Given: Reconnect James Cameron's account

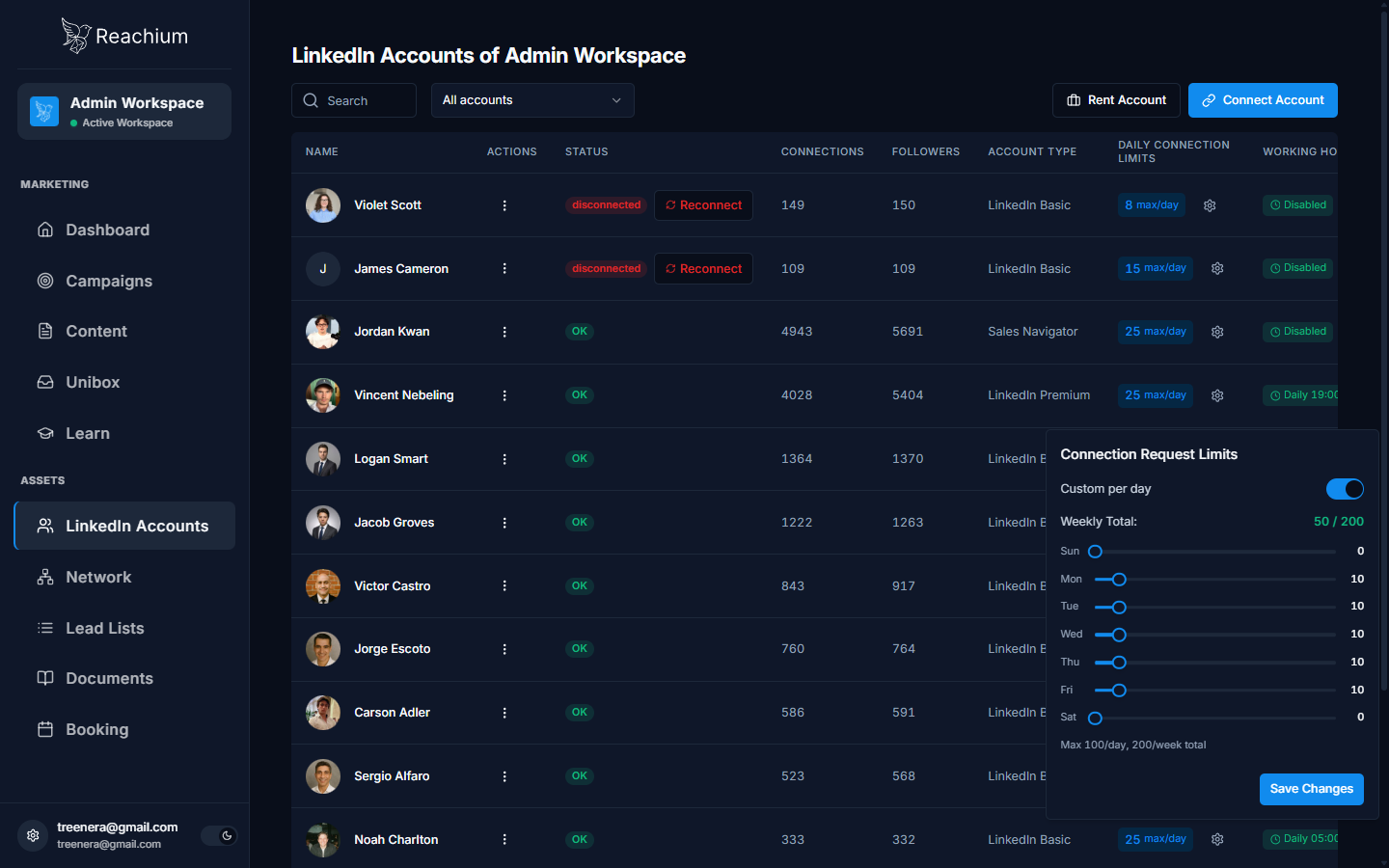Looking at the screenshot, I should pyautogui.click(x=703, y=268).
